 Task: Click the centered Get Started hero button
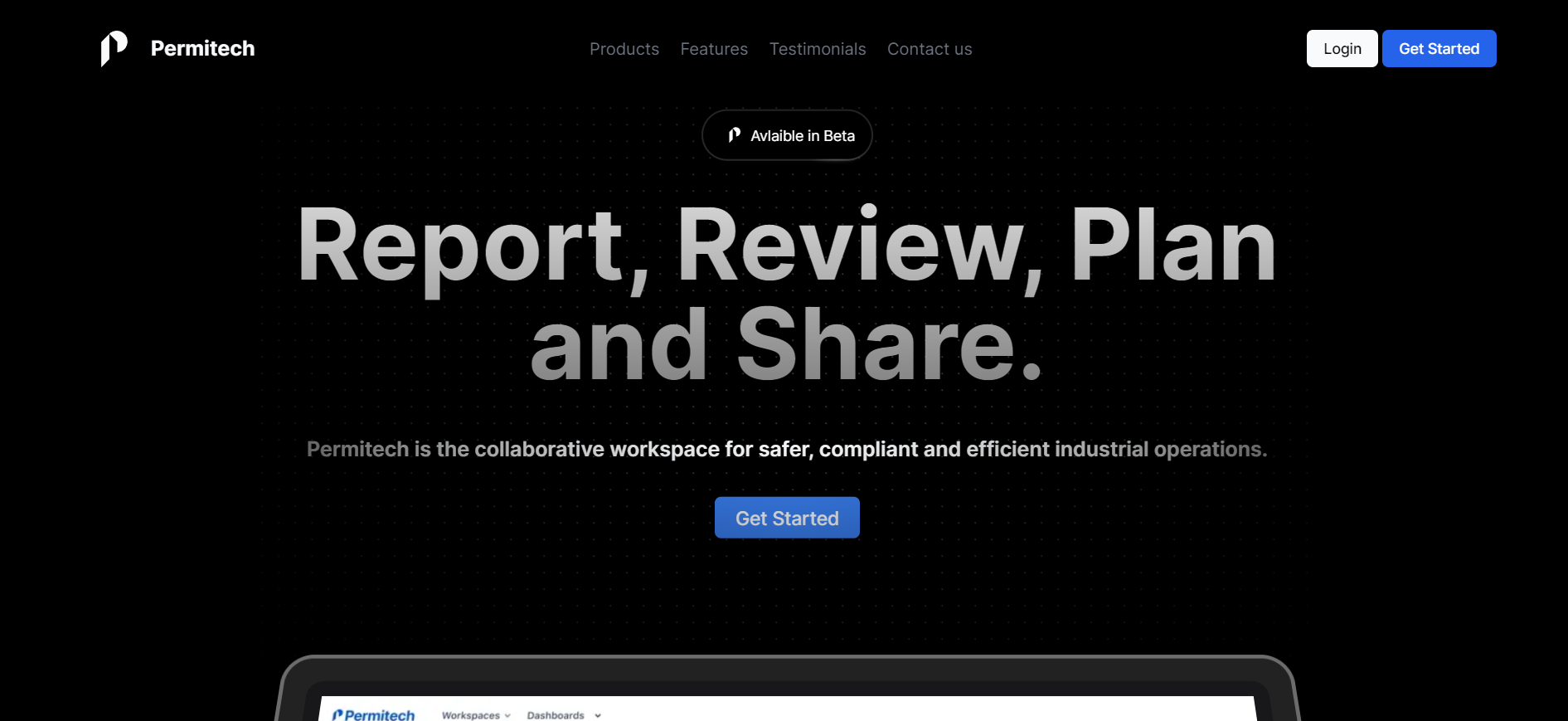click(x=786, y=518)
